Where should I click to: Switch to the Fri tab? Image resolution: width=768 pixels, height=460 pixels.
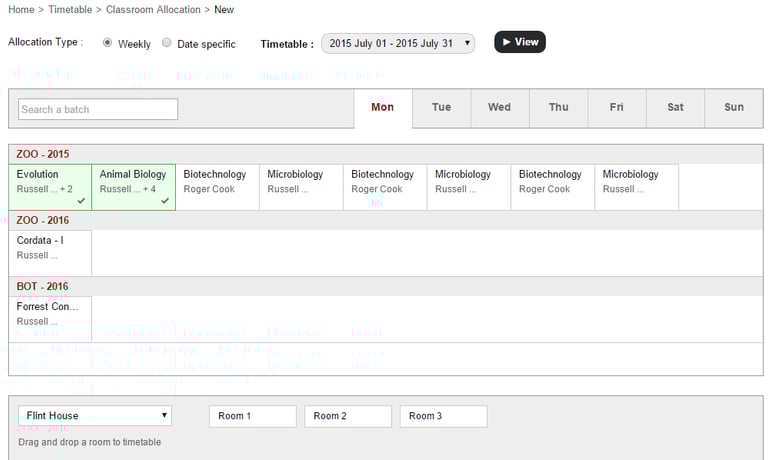pos(617,107)
